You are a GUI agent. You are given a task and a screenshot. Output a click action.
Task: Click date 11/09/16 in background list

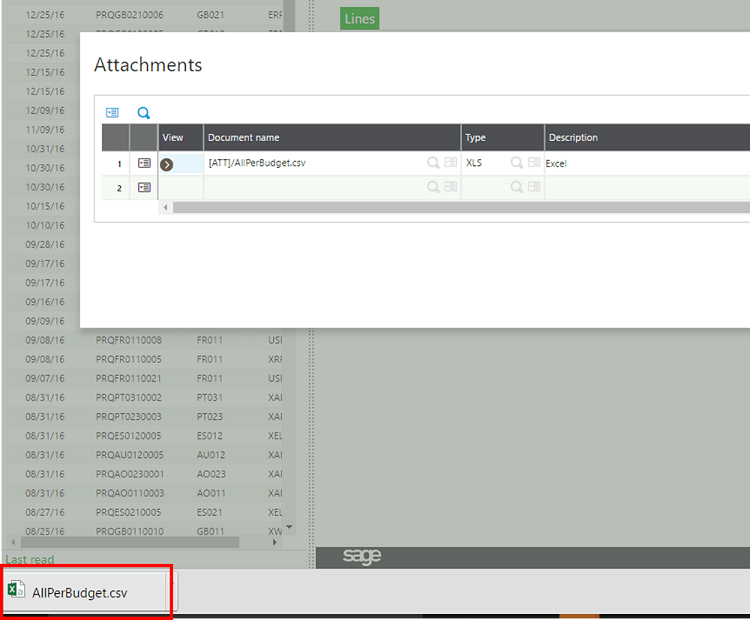pyautogui.click(x=45, y=130)
